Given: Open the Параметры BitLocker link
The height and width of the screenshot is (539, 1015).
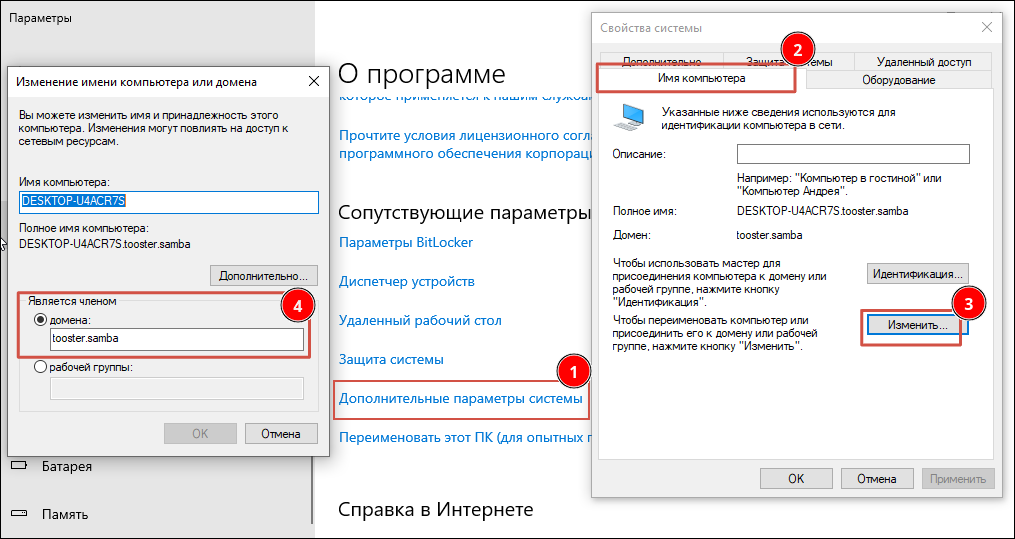Looking at the screenshot, I should point(406,242).
